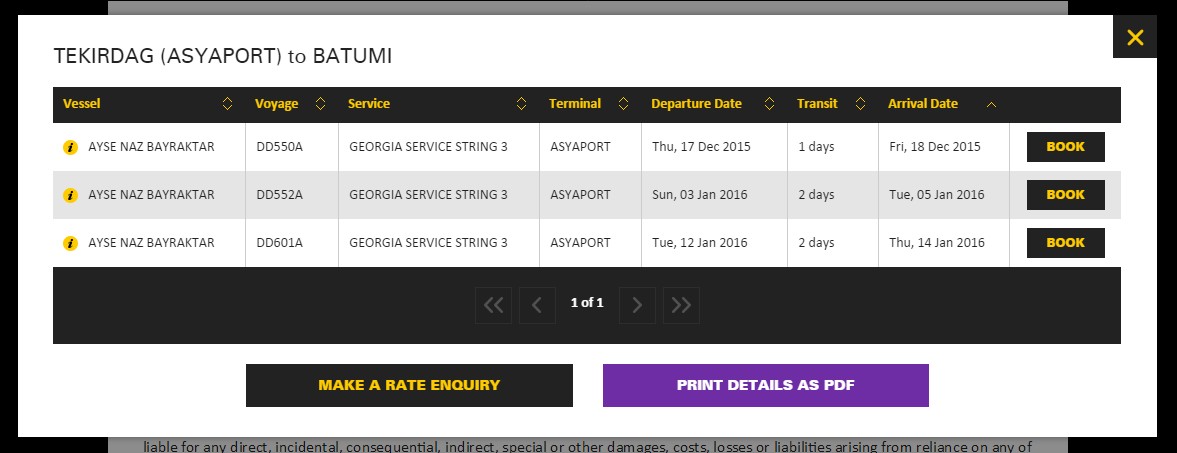Sort schedule by Transit time

860,104
